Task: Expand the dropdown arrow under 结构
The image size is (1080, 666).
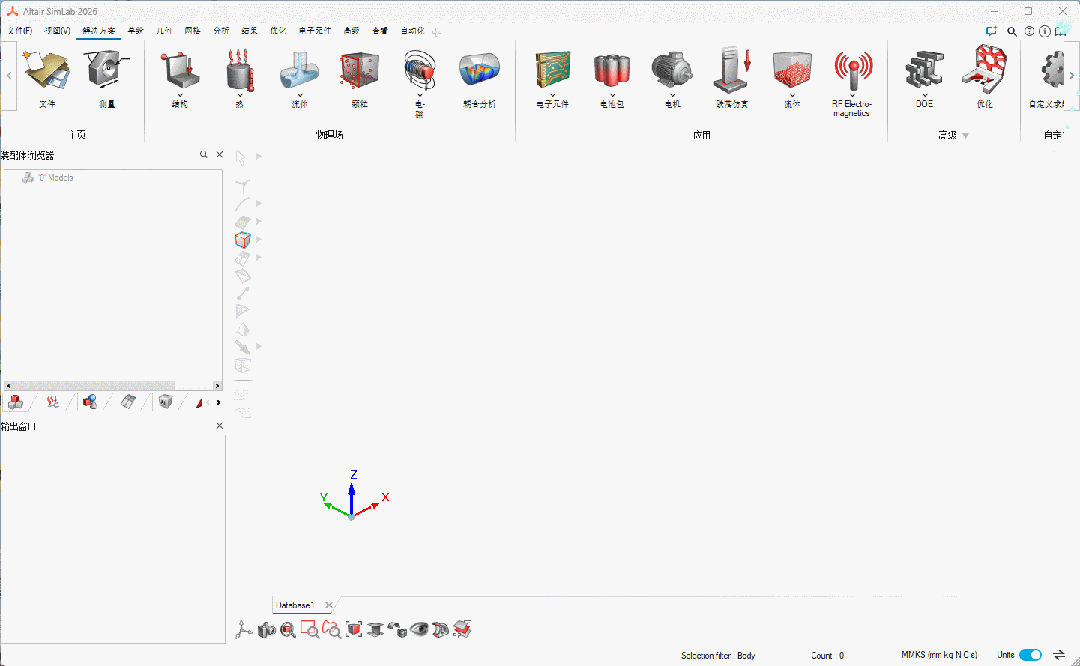Action: [x=180, y=96]
